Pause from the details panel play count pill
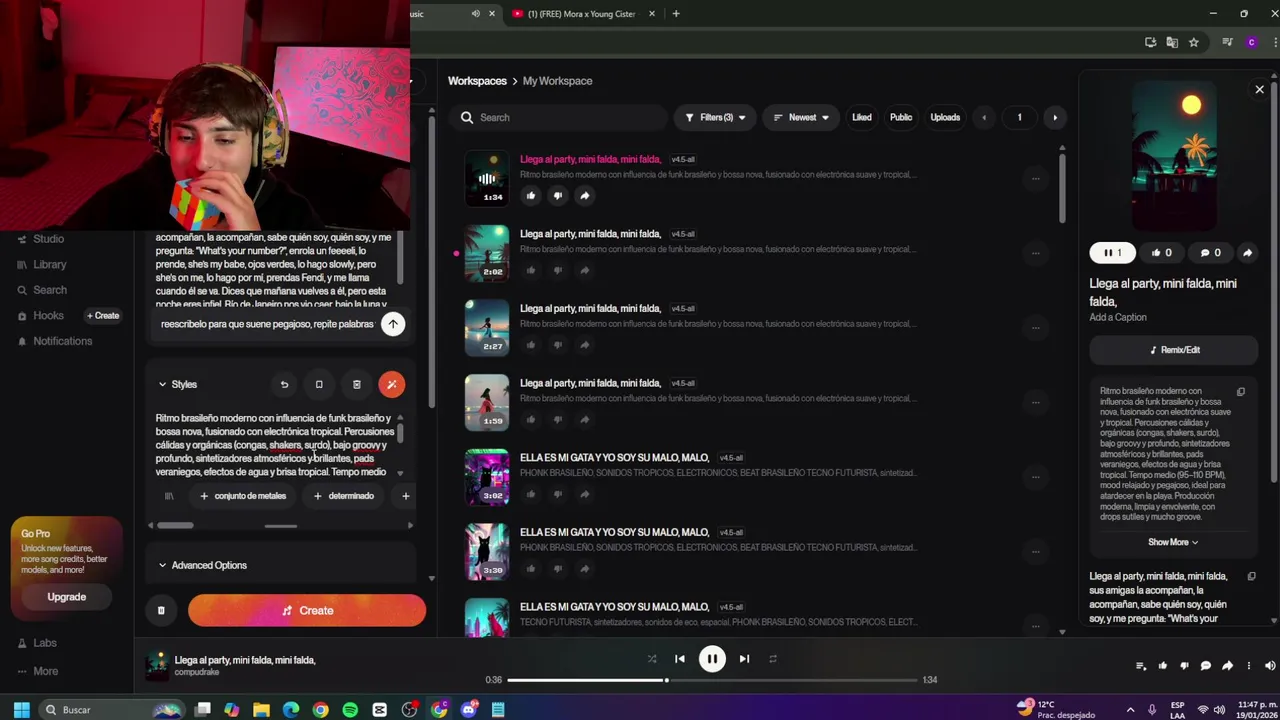 point(1112,253)
